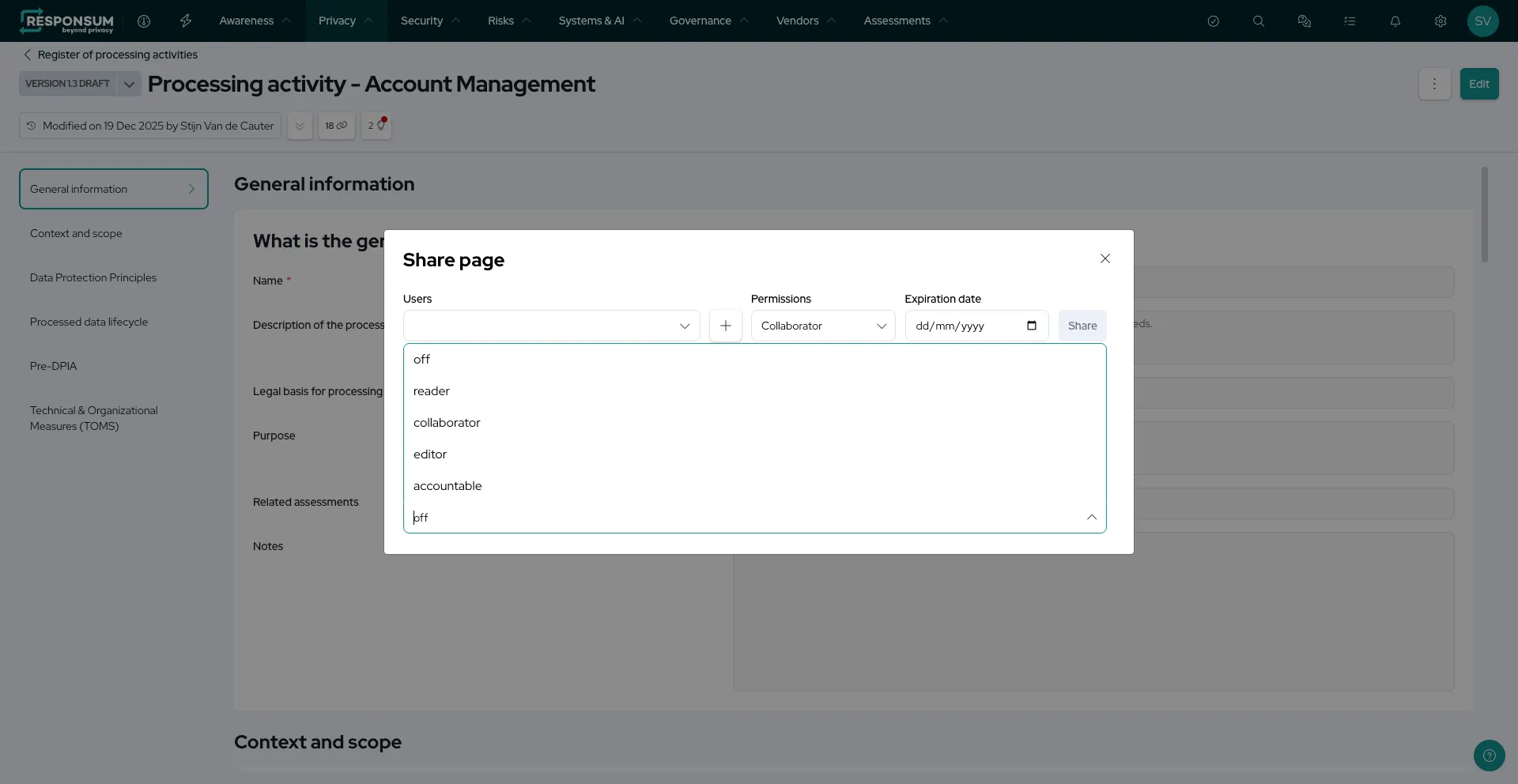Select the 'editor' permission option
This screenshot has height=784, width=1518.
click(x=430, y=454)
